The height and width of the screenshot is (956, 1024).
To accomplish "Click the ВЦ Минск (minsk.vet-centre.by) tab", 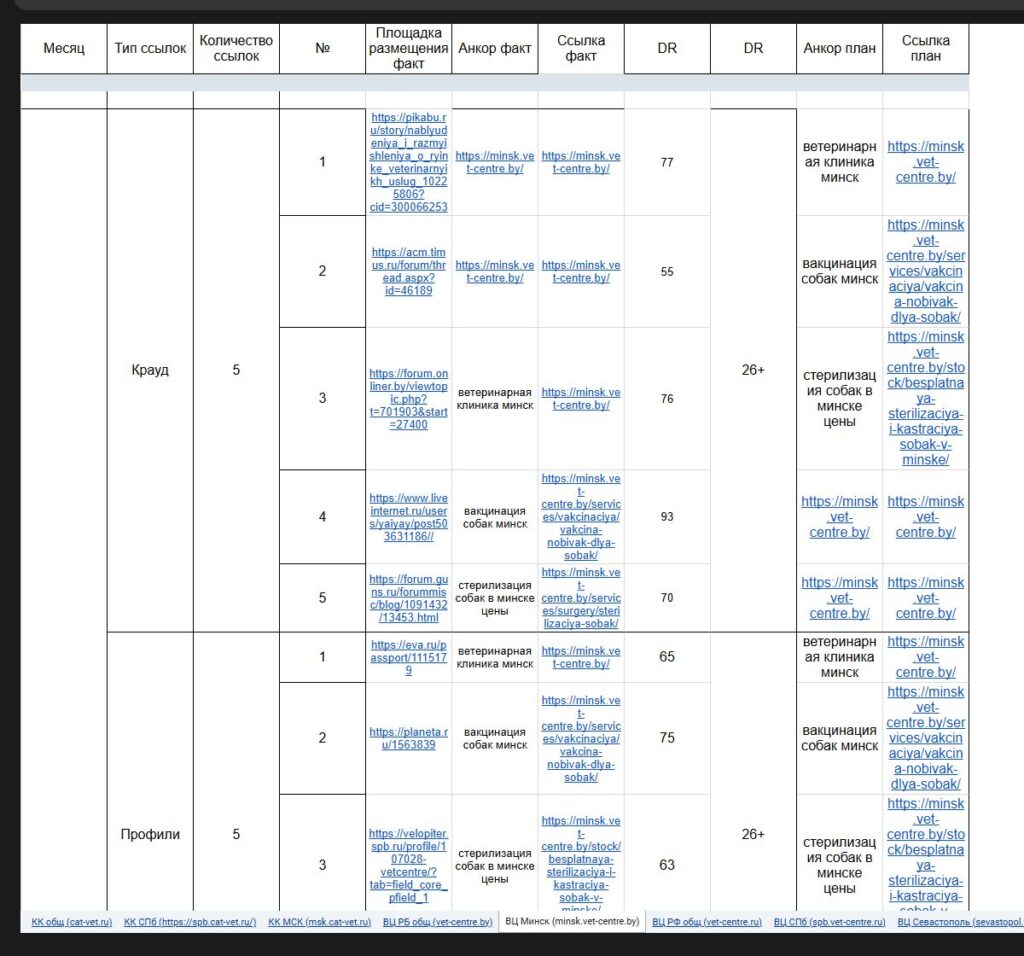I will pos(572,921).
